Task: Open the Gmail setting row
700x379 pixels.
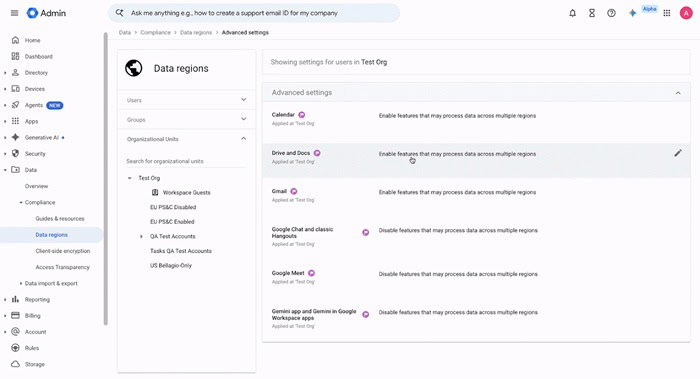Action: tap(476, 195)
